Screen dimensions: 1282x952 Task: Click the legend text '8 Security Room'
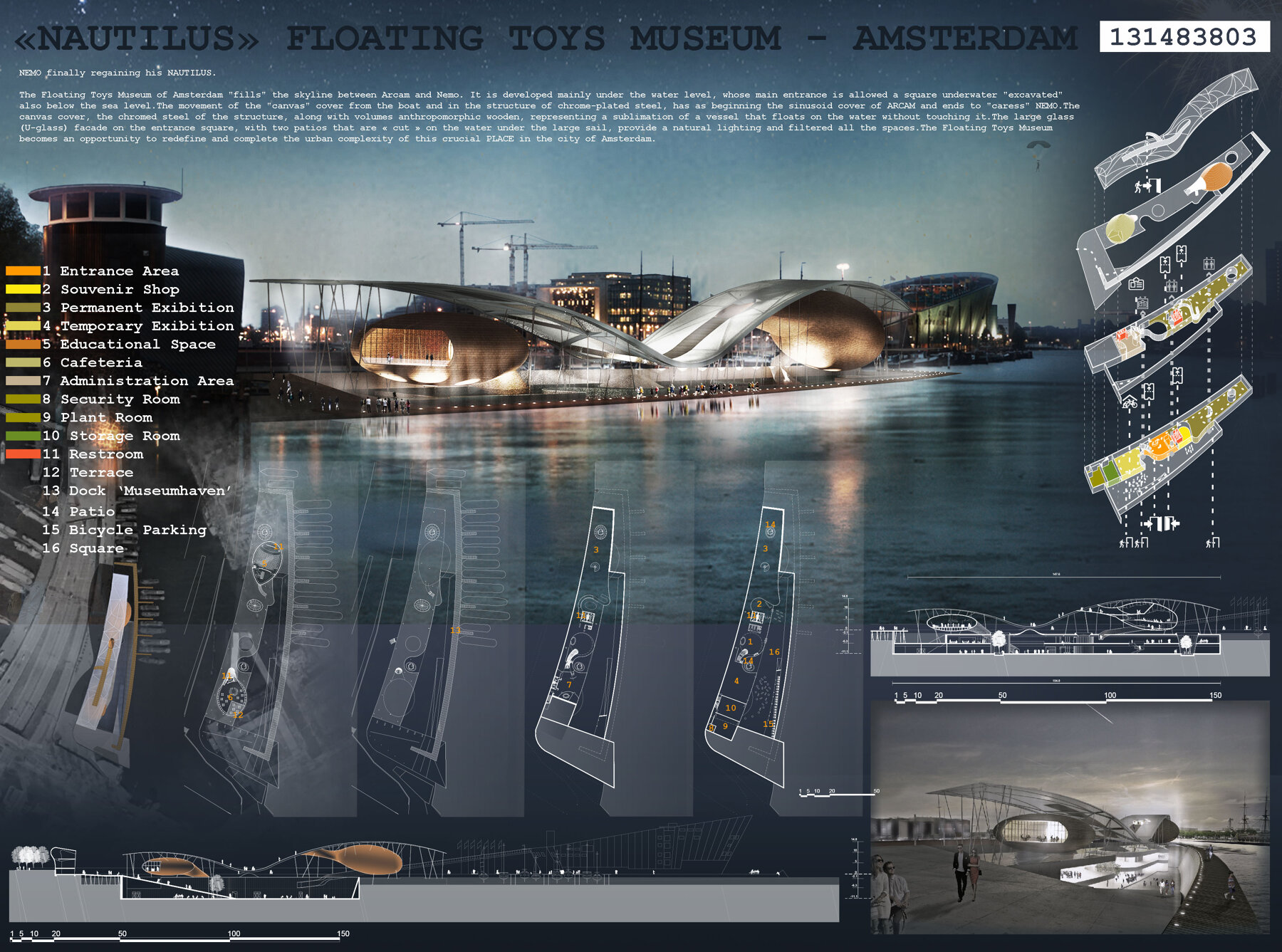pyautogui.click(x=111, y=399)
